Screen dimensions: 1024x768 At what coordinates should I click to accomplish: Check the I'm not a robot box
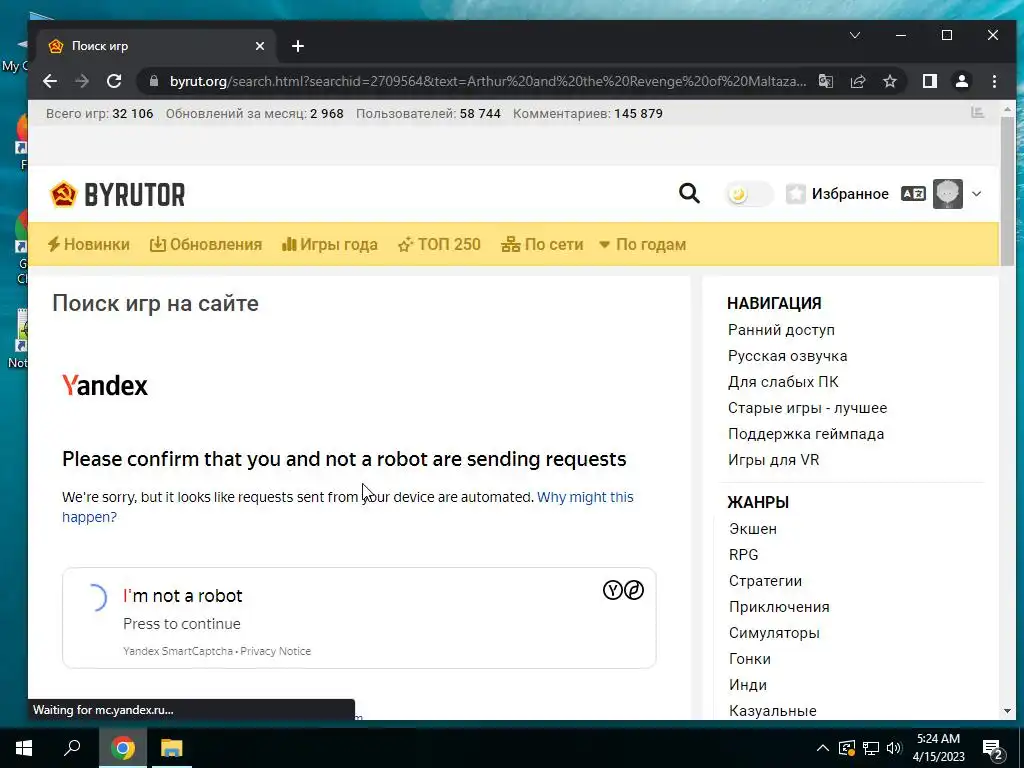(x=95, y=597)
